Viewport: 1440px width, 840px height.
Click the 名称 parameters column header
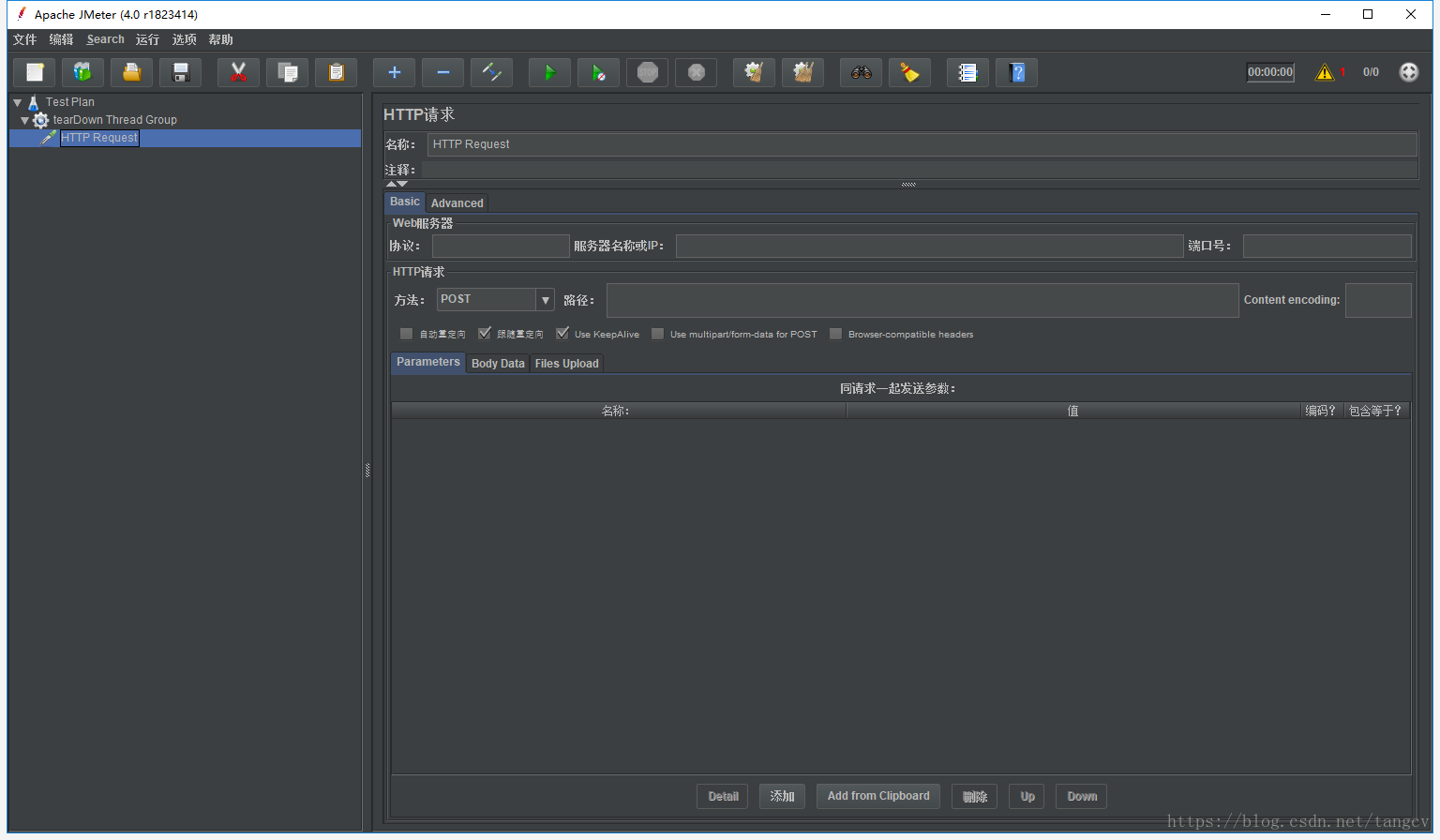click(618, 411)
